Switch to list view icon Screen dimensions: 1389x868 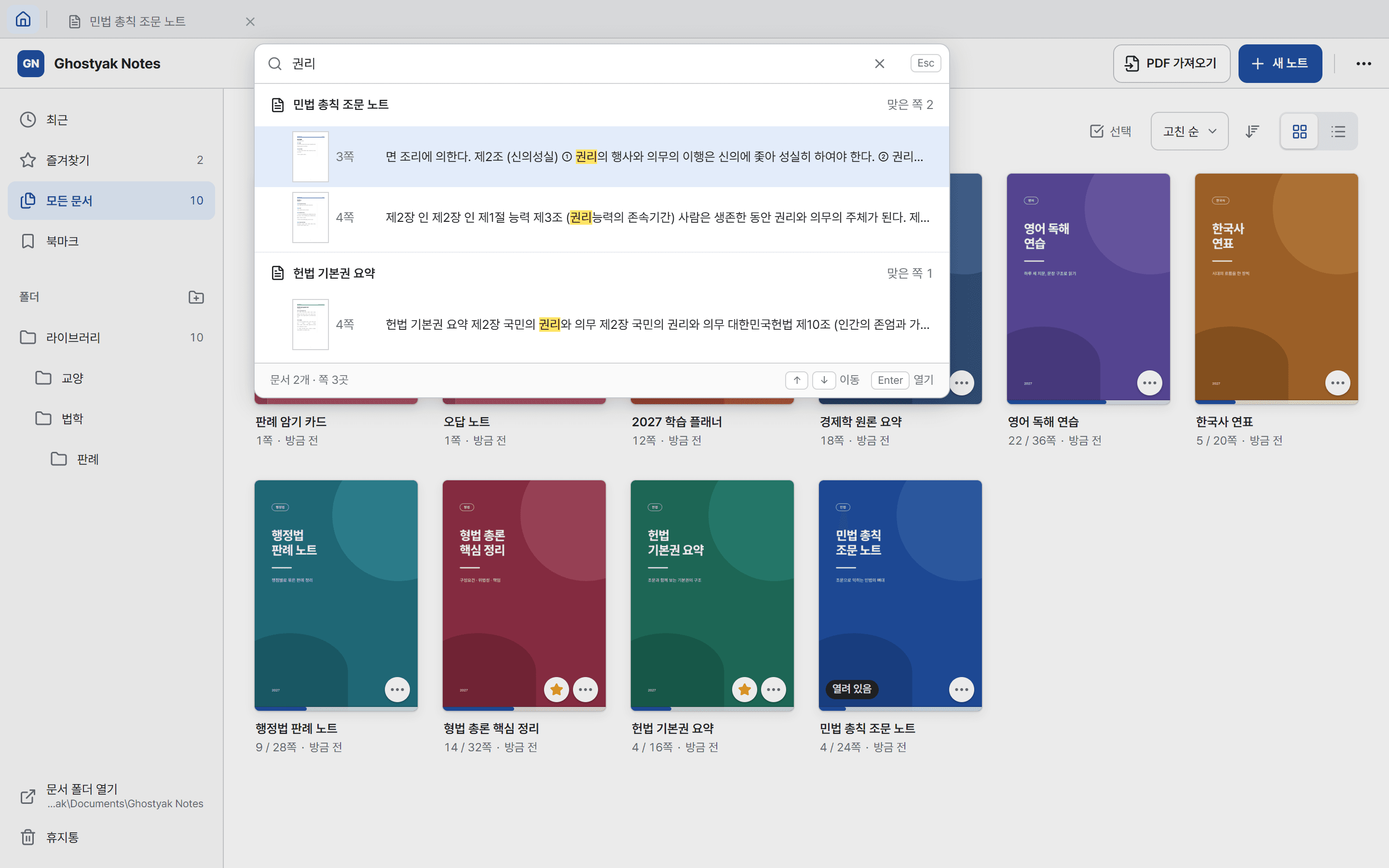(1338, 132)
